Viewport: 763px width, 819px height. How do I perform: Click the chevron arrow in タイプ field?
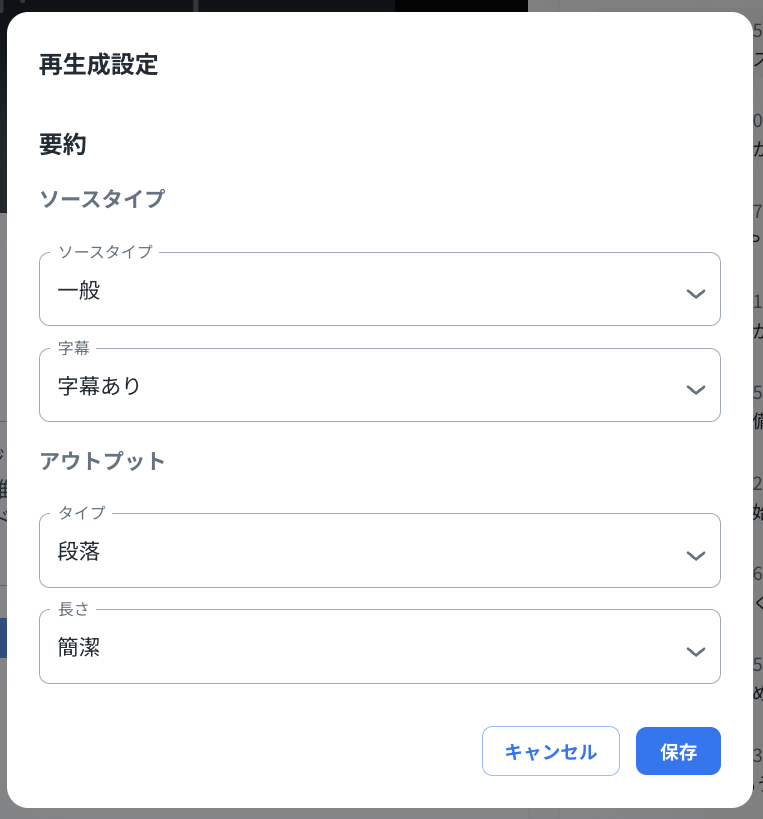696,555
